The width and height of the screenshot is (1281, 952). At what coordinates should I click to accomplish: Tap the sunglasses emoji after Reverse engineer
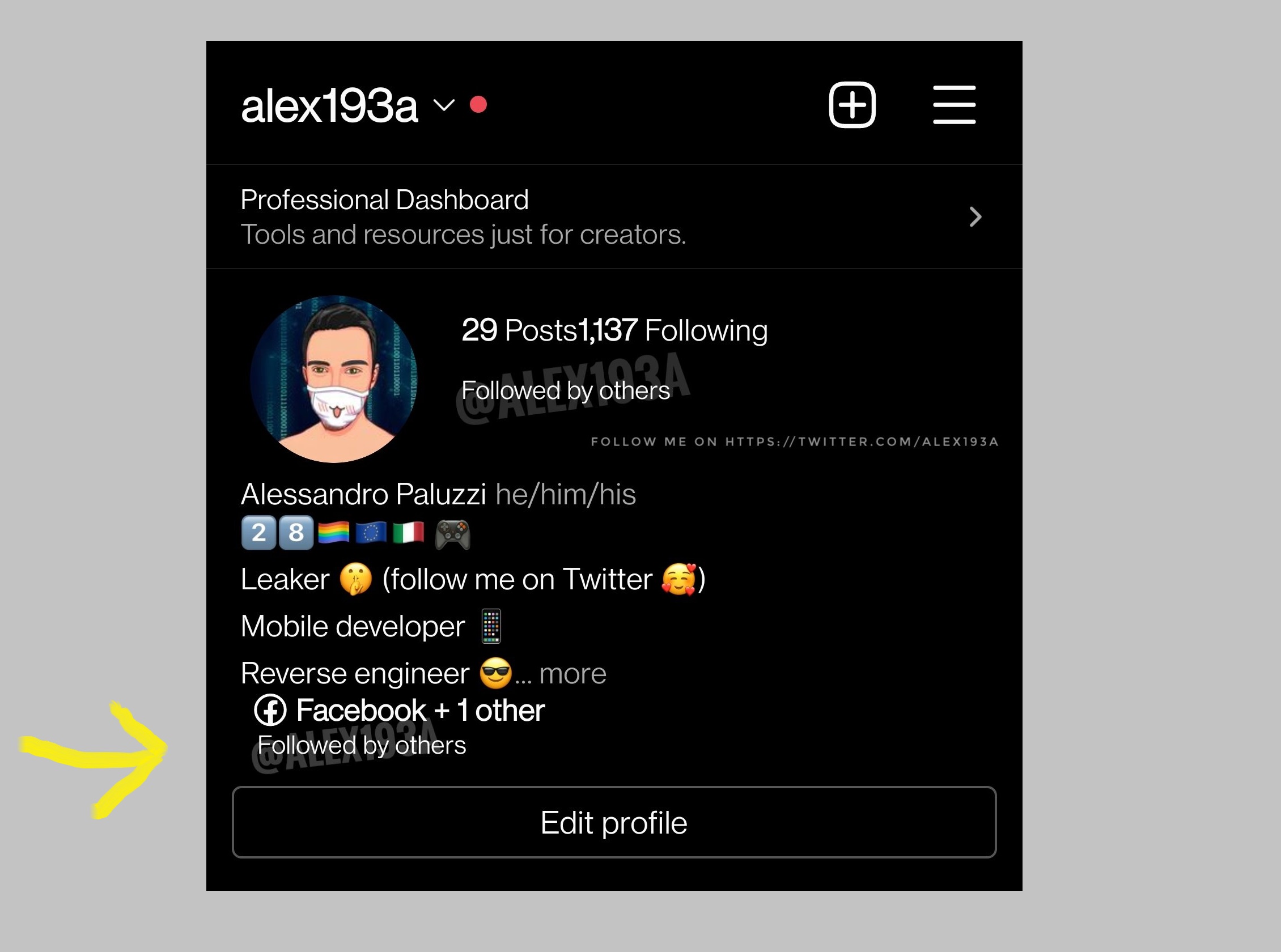495,673
